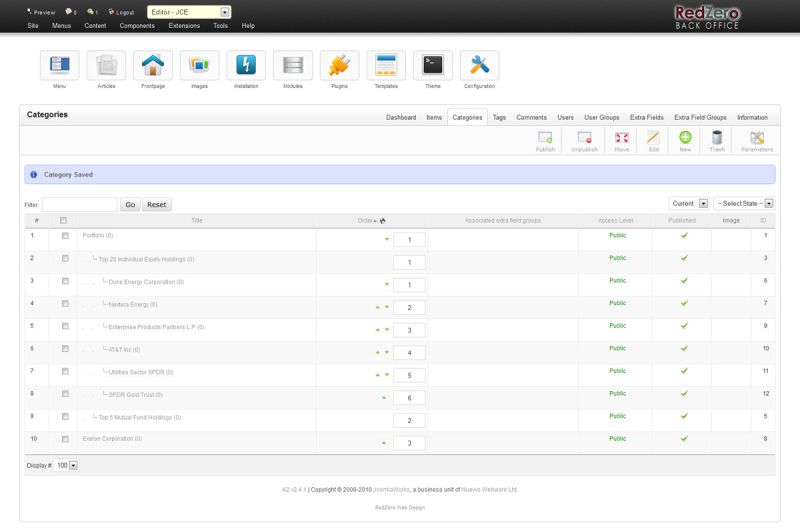
Task: Open the Content menu
Action: 95,26
